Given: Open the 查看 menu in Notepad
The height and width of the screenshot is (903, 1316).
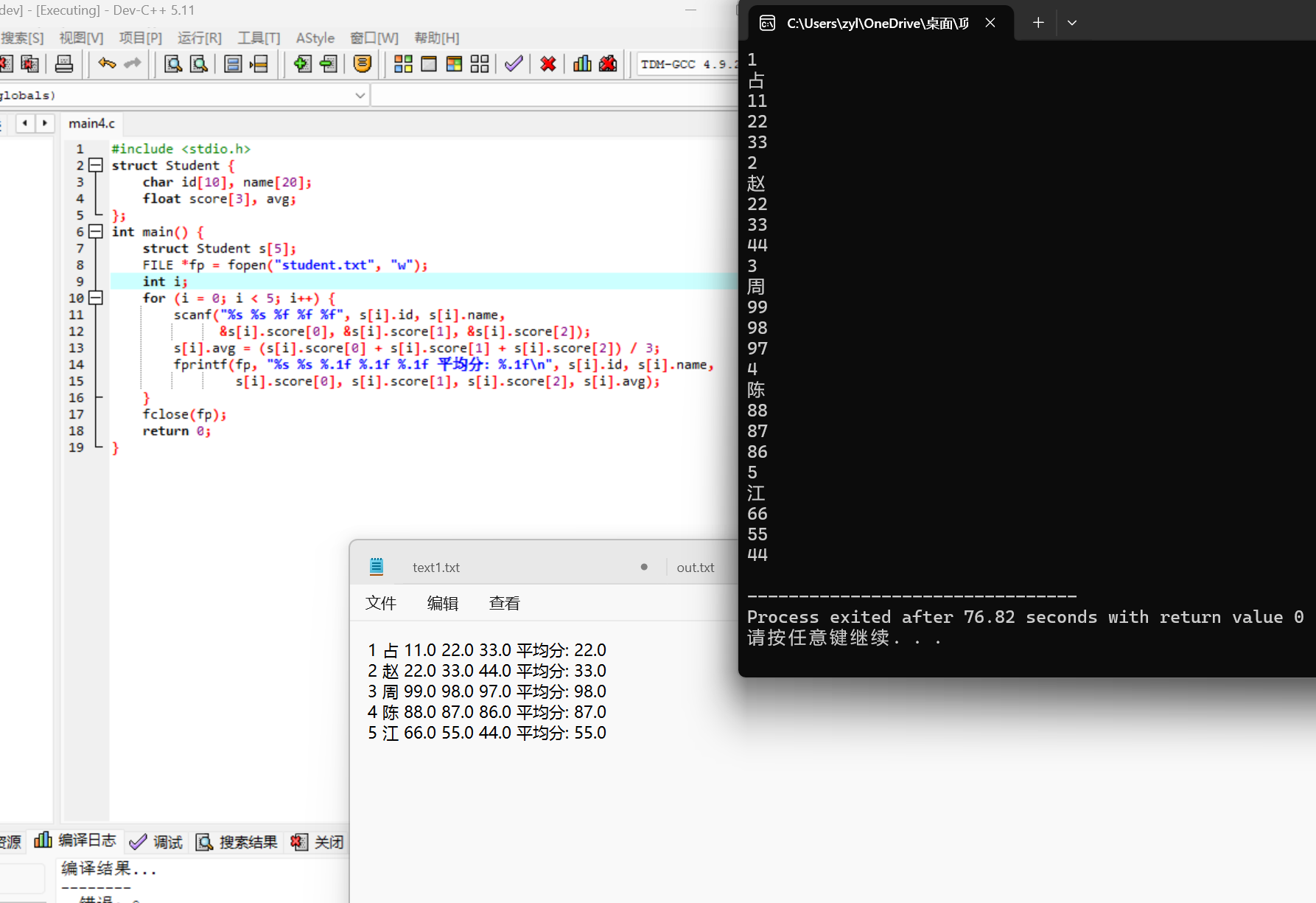Looking at the screenshot, I should pos(505,604).
